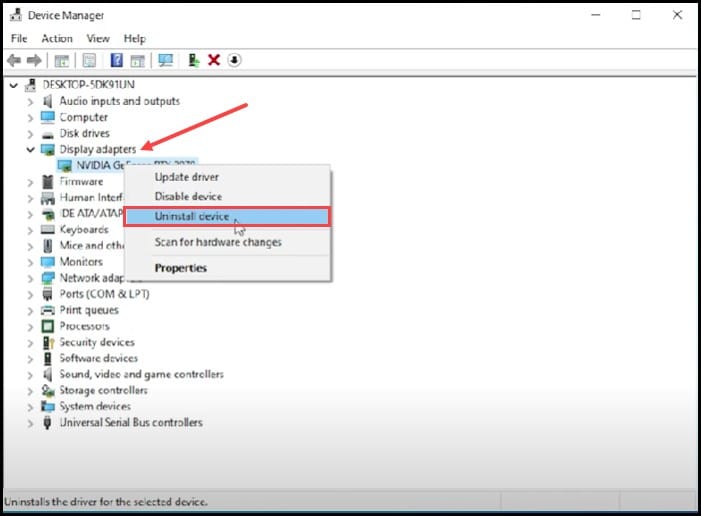701x516 pixels.
Task: Click the down-arrow Disable device toolbar icon
Action: (234, 61)
